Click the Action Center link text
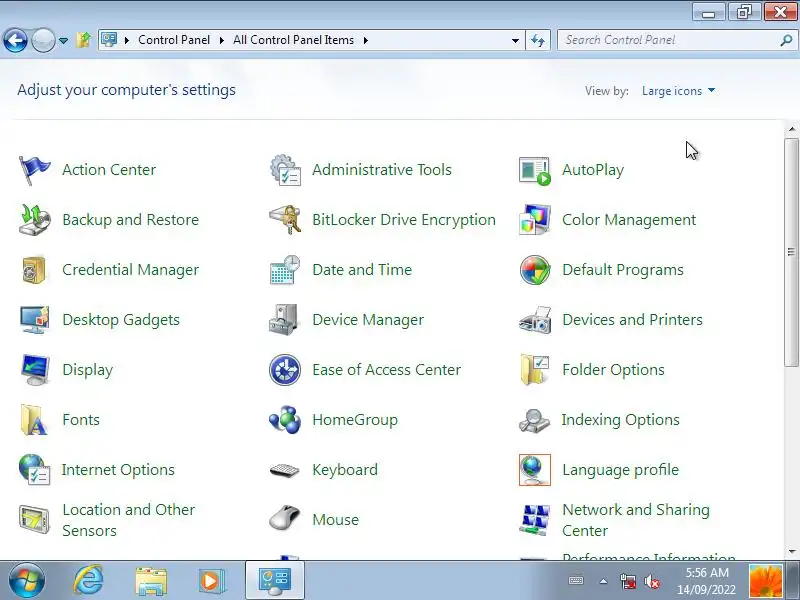The width and height of the screenshot is (800, 600). 109,170
